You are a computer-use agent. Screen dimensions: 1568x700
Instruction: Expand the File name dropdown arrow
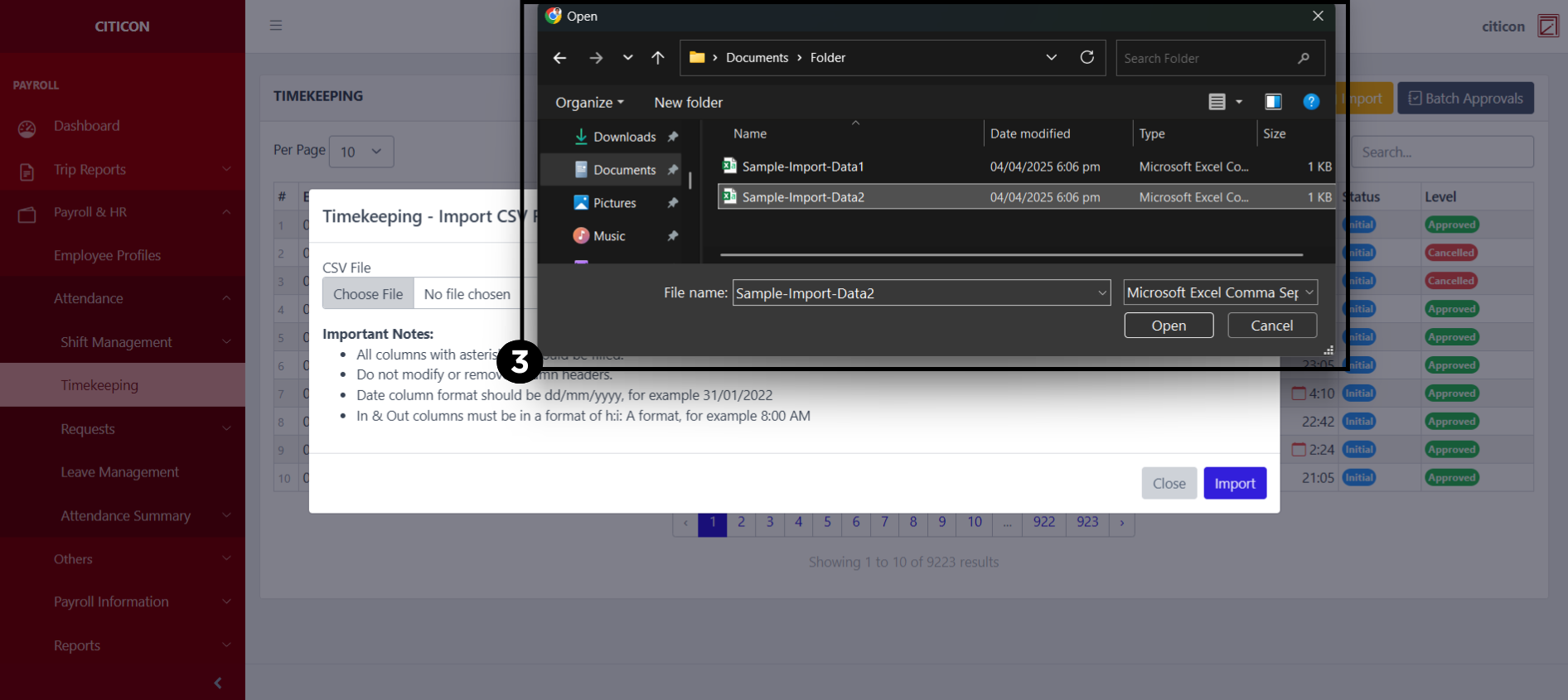point(1102,293)
